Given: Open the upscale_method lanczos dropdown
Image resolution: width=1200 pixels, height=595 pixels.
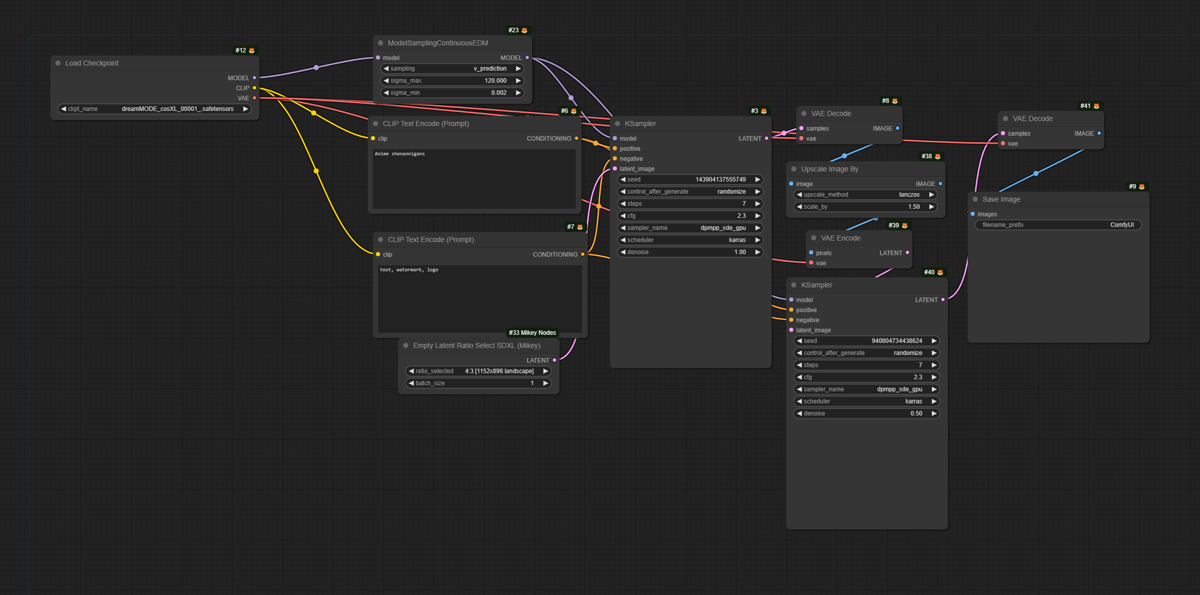Looking at the screenshot, I should 867,195.
